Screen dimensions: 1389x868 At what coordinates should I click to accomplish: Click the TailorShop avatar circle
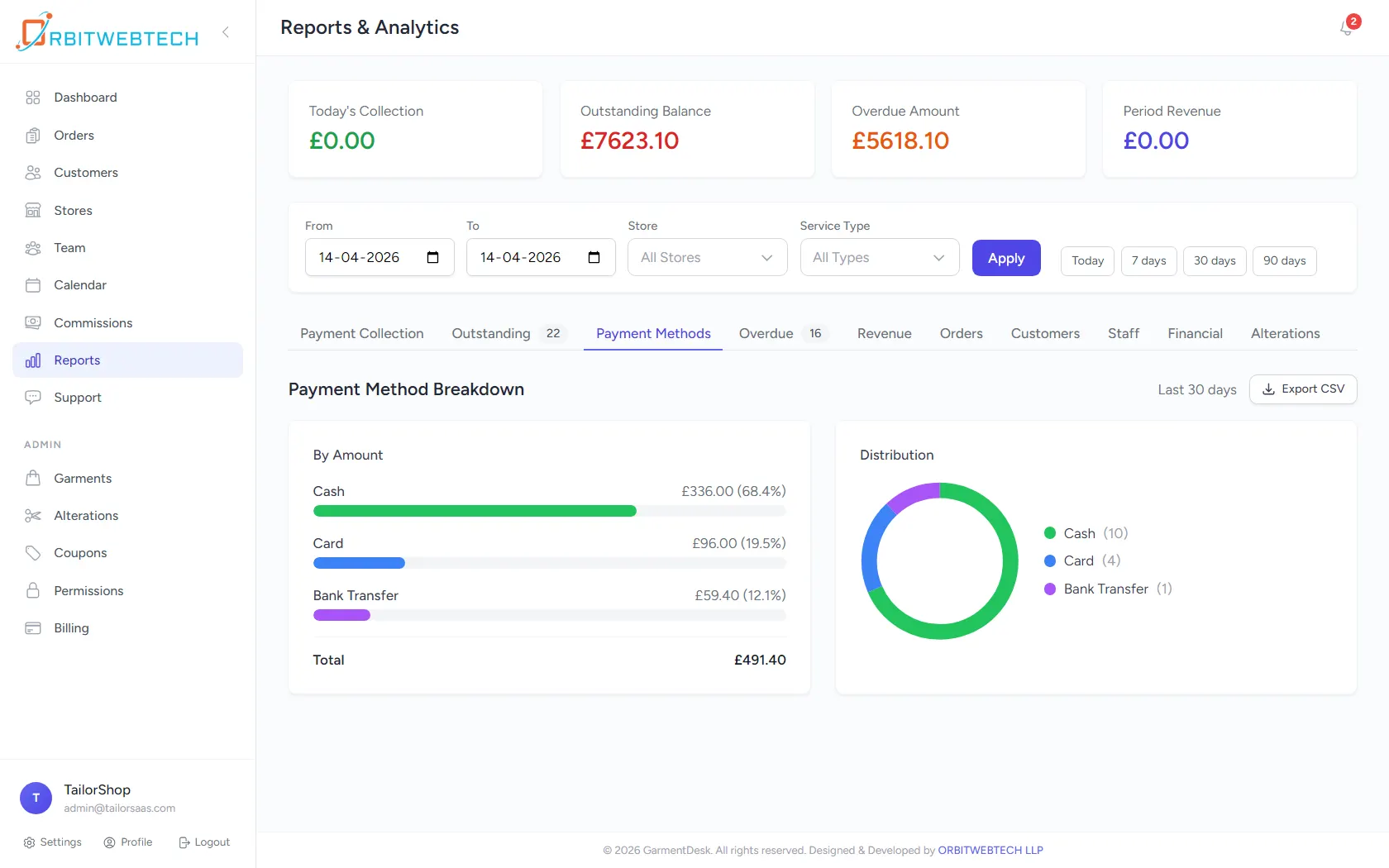pos(36,798)
